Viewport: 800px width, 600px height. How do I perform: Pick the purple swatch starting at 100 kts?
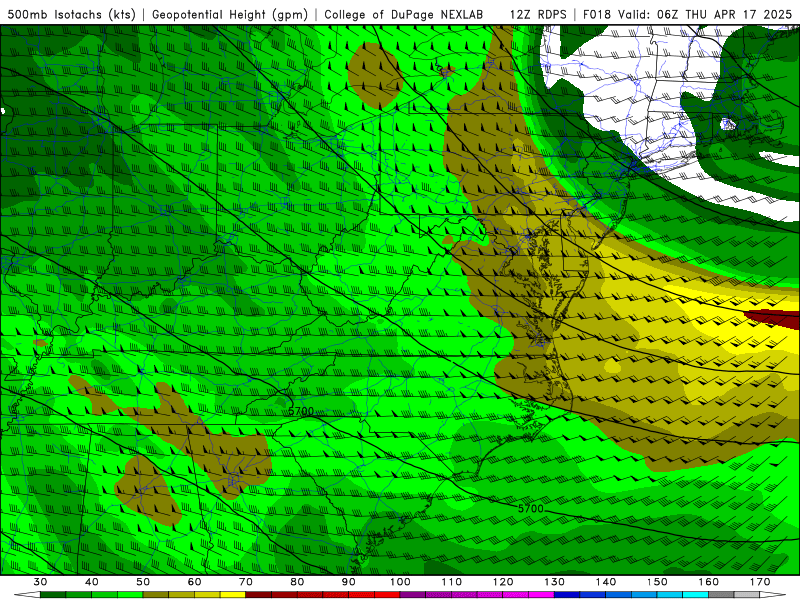[x=413, y=595]
